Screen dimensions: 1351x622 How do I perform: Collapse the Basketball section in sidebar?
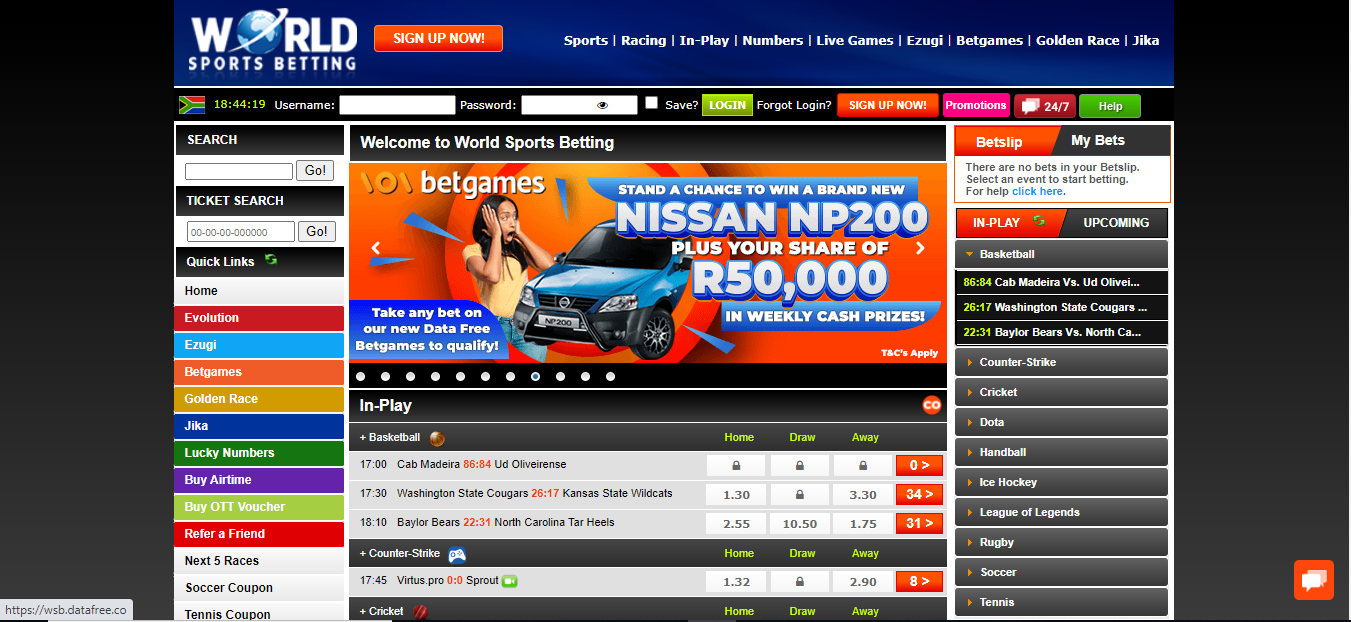click(1061, 254)
